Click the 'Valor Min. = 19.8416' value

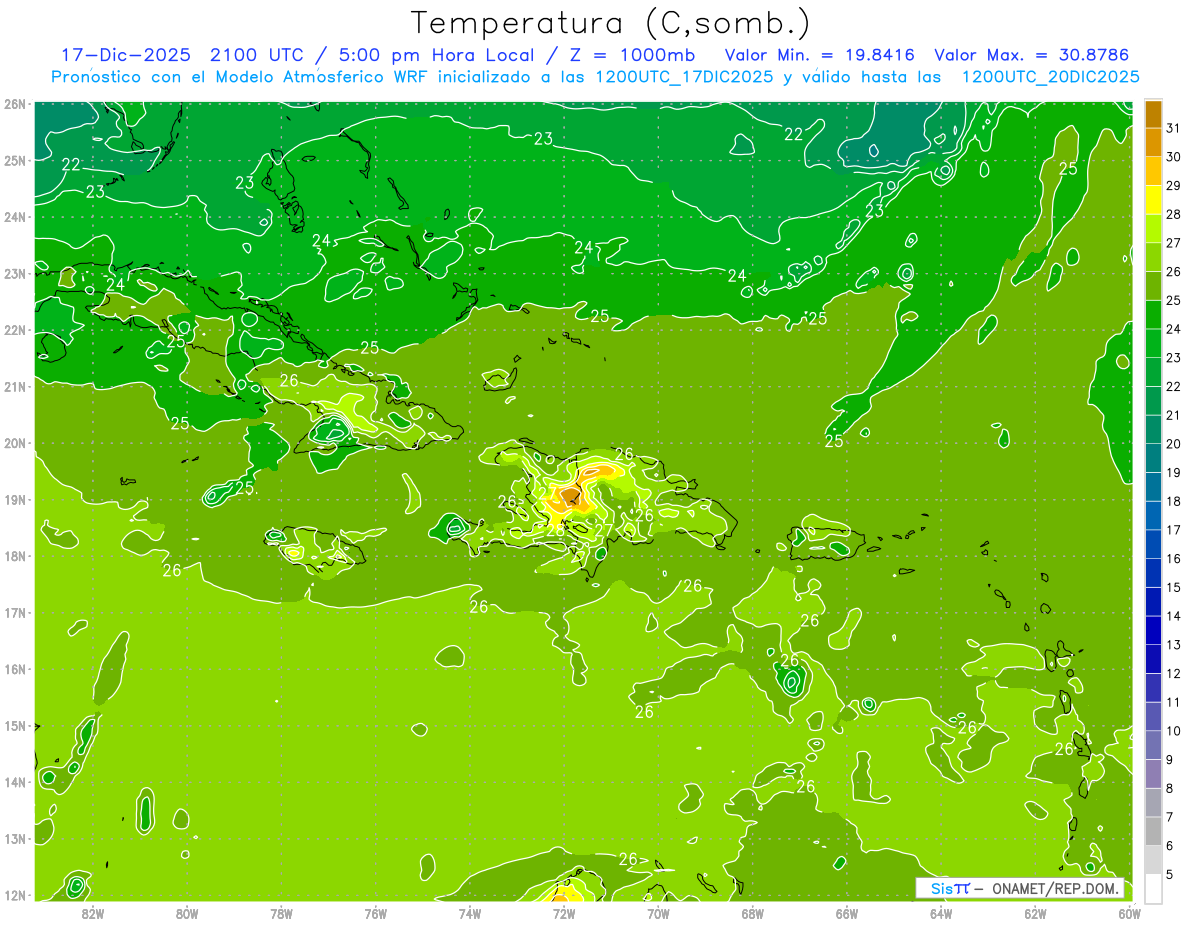pyautogui.click(x=819, y=55)
